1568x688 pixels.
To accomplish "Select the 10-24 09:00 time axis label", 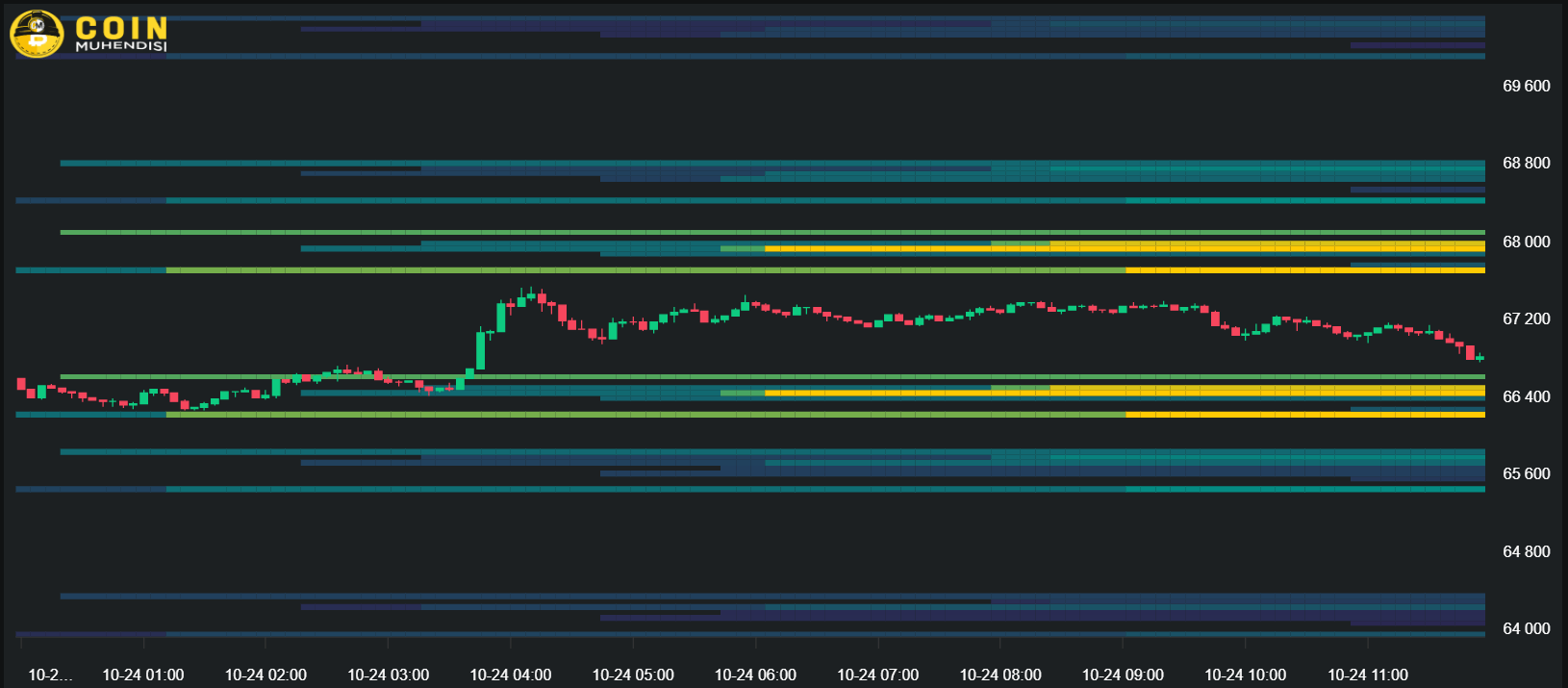I will [1123, 675].
